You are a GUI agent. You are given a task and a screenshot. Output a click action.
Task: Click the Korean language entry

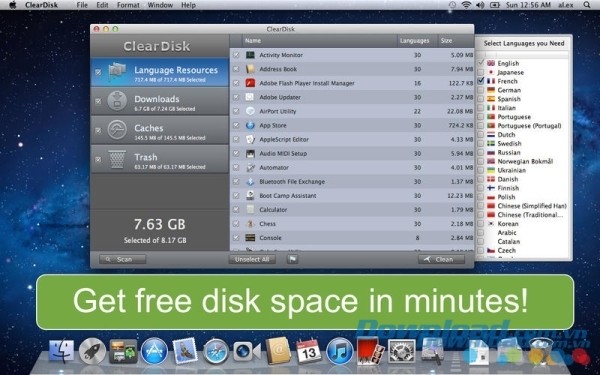(x=508, y=224)
